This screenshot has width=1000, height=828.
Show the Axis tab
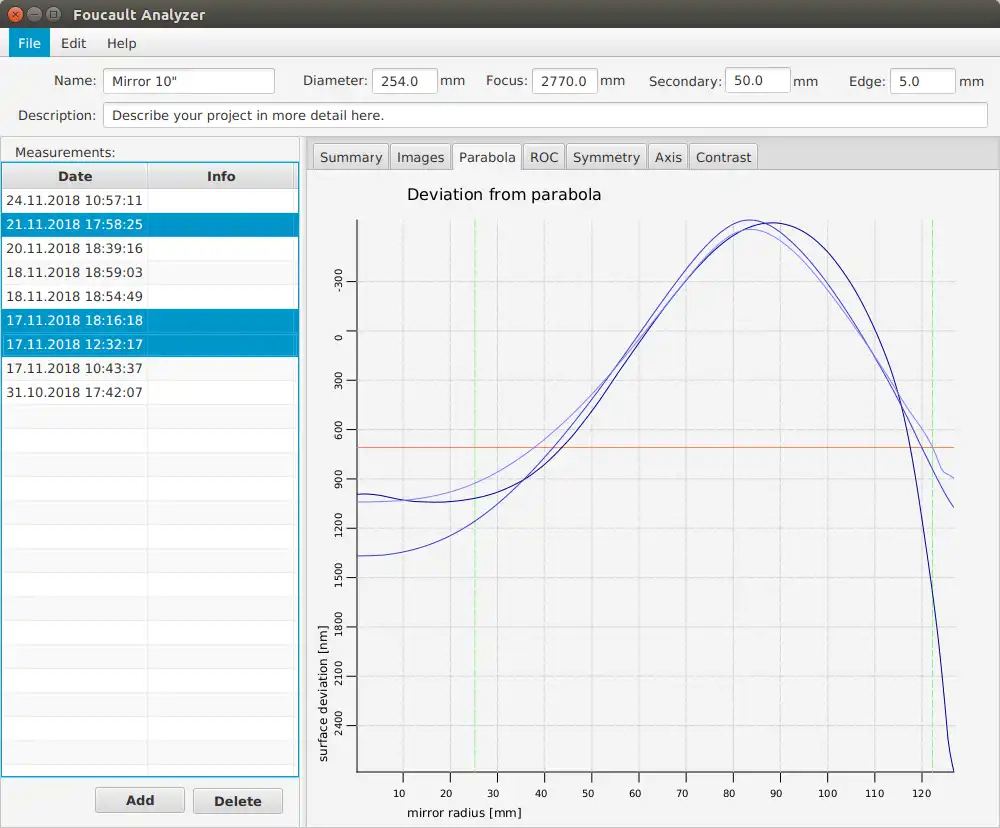(668, 157)
